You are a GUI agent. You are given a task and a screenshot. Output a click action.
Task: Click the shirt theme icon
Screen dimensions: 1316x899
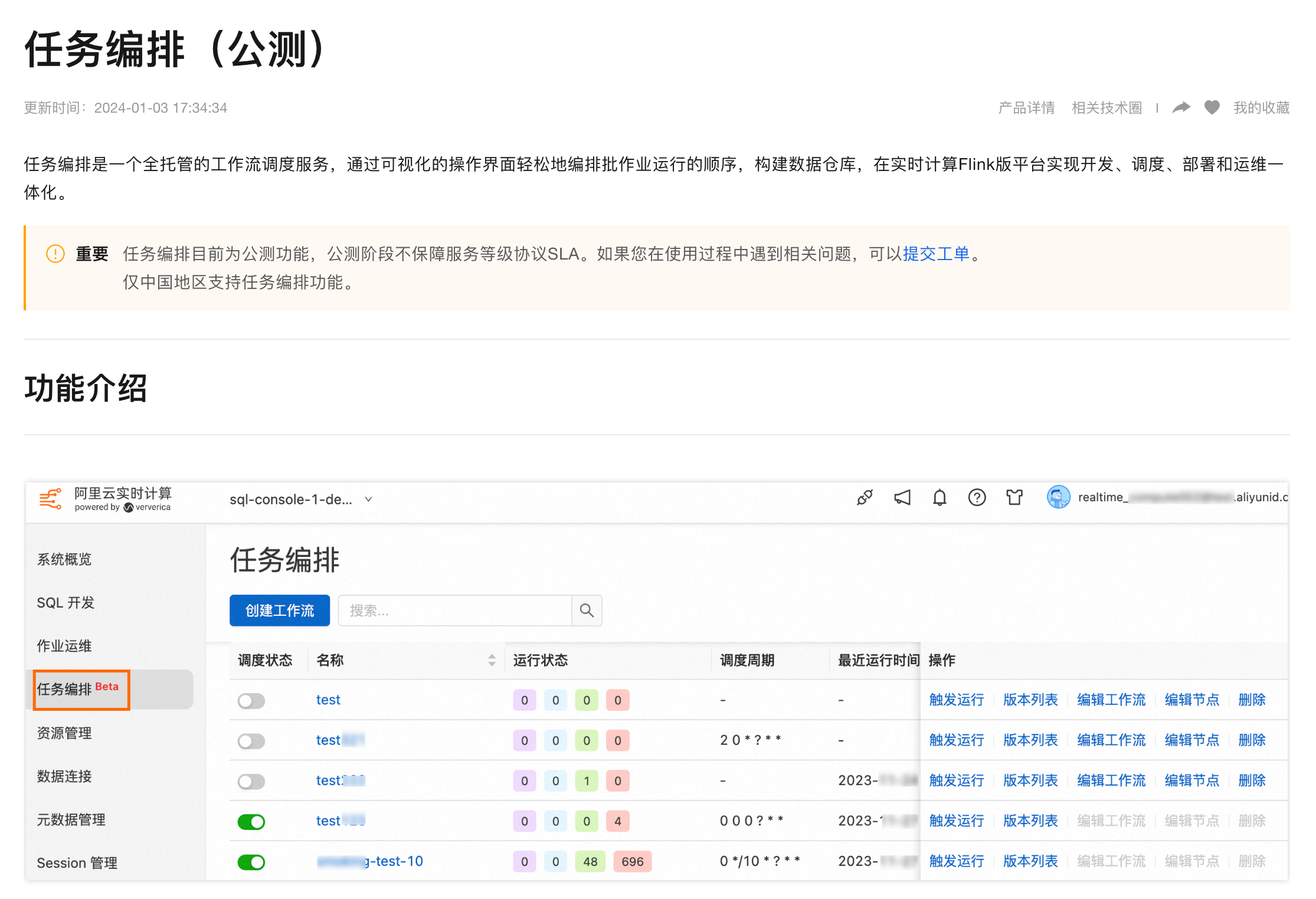click(x=1014, y=498)
